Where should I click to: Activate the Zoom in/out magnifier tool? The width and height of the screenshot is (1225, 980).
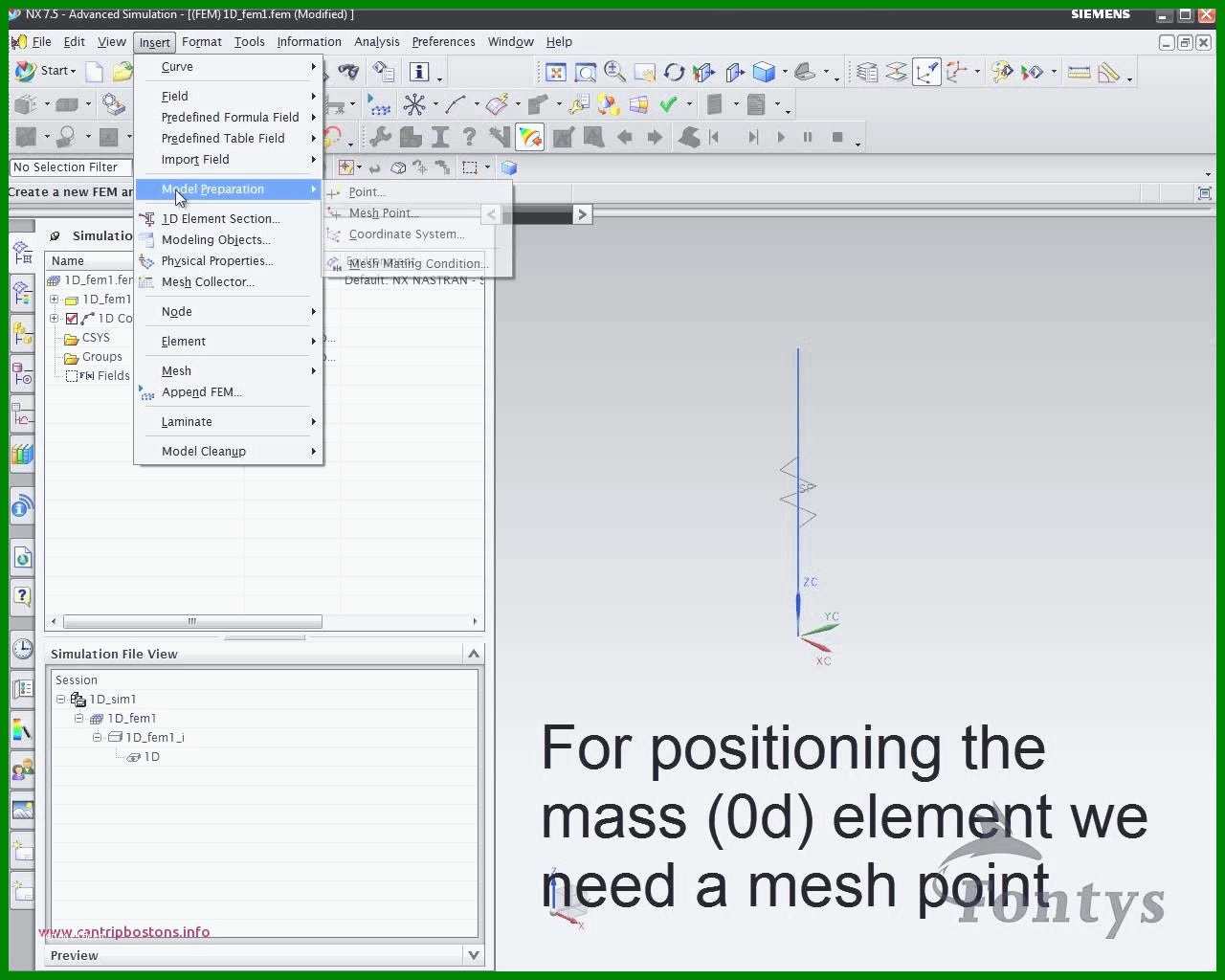click(x=614, y=72)
